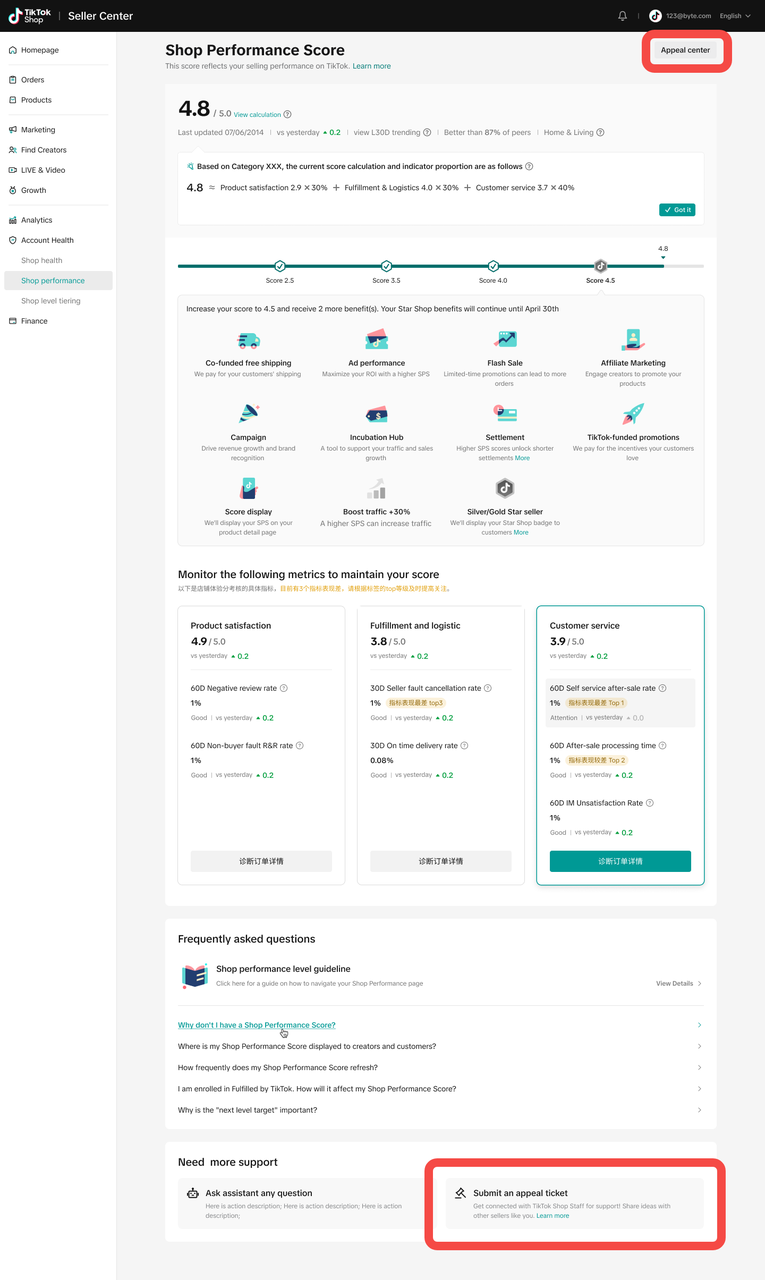Screen dimensions: 765x1280
Task: Click the Co-funded free shipping truck icon
Action: [248, 341]
